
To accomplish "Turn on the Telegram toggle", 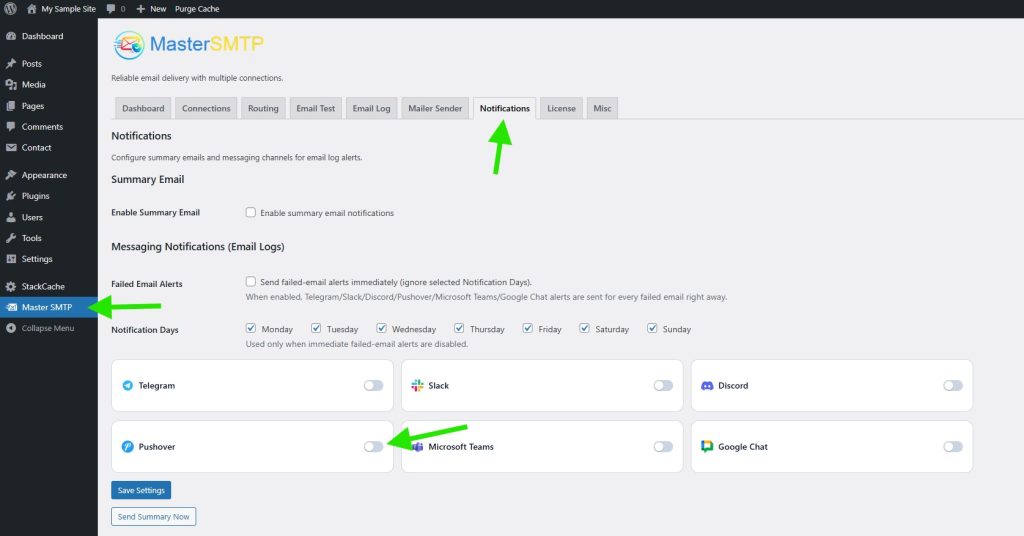I will point(374,386).
